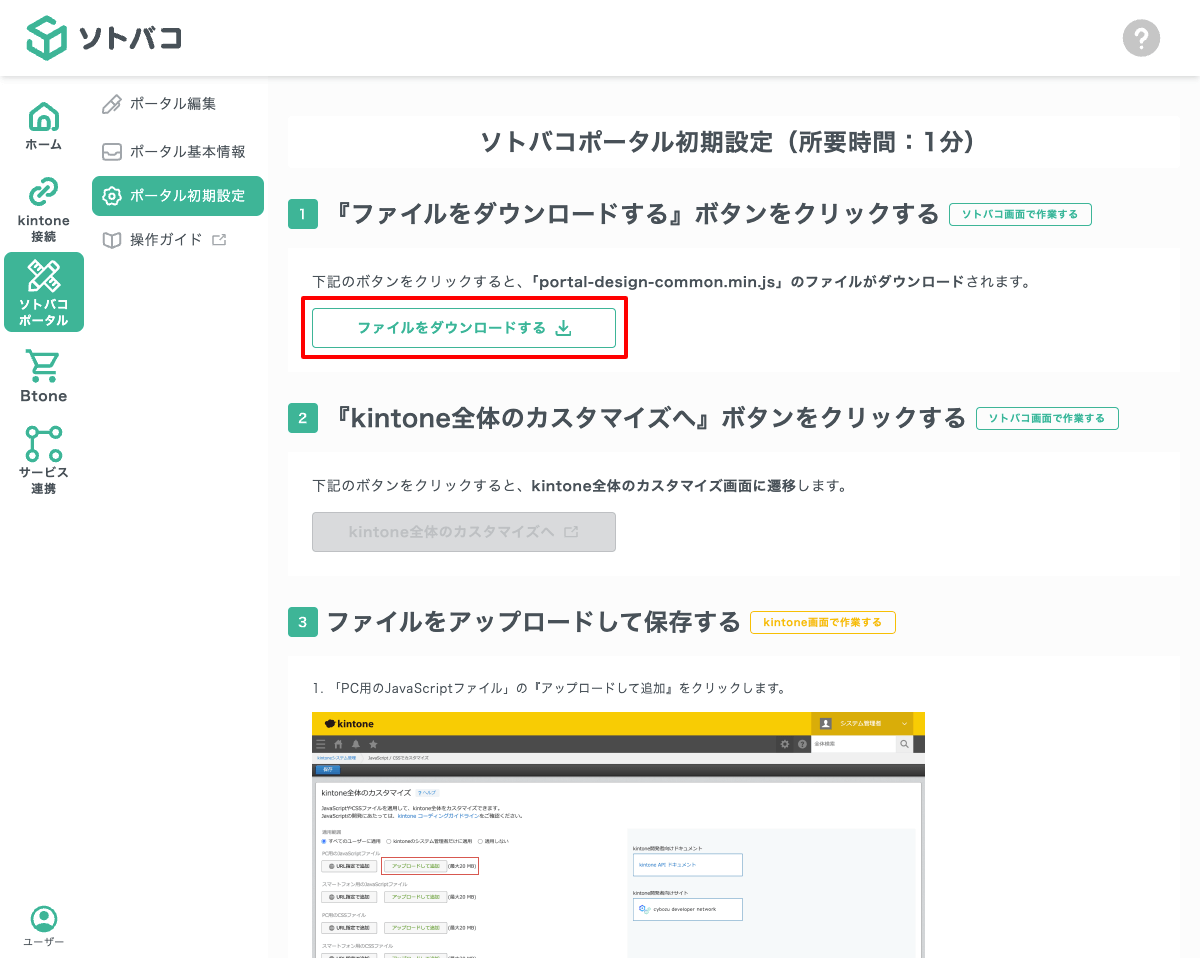Select the 適用しない radio button
Image resolution: width=1200 pixels, height=958 pixels.
480,840
